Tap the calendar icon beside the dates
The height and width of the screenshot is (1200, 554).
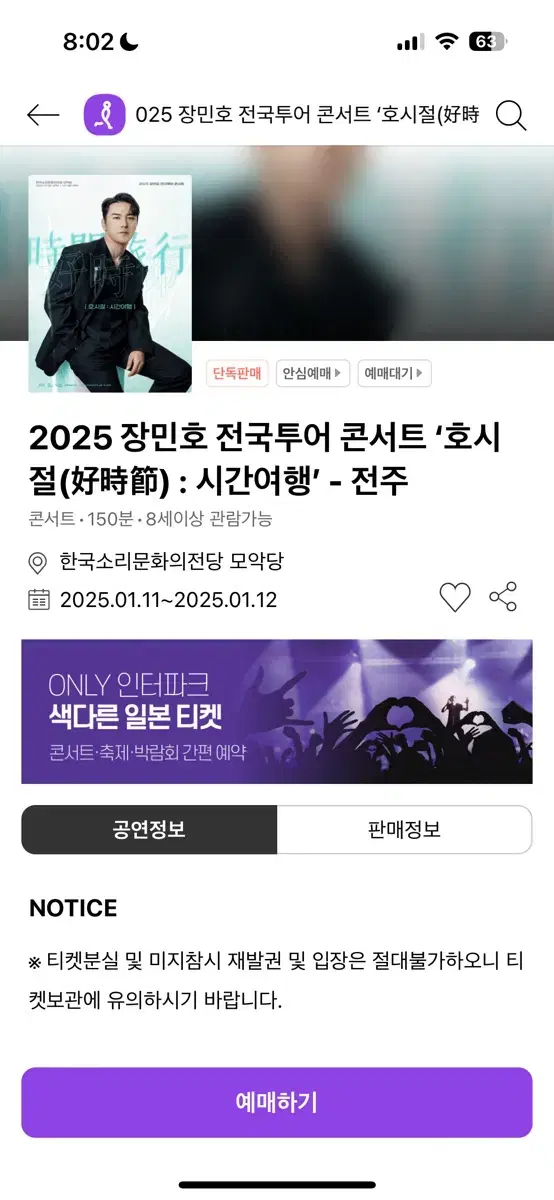[x=39, y=600]
